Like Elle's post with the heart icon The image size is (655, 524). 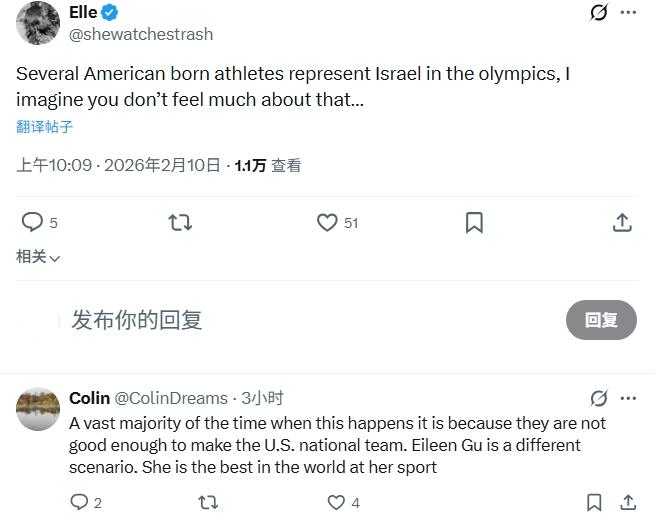pyautogui.click(x=327, y=222)
